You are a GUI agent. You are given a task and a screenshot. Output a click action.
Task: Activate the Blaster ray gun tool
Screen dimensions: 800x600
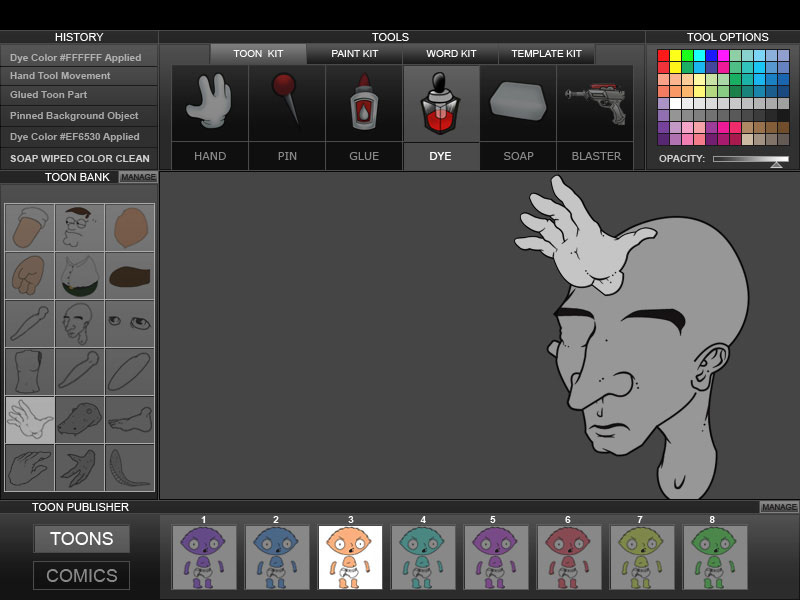click(x=595, y=102)
